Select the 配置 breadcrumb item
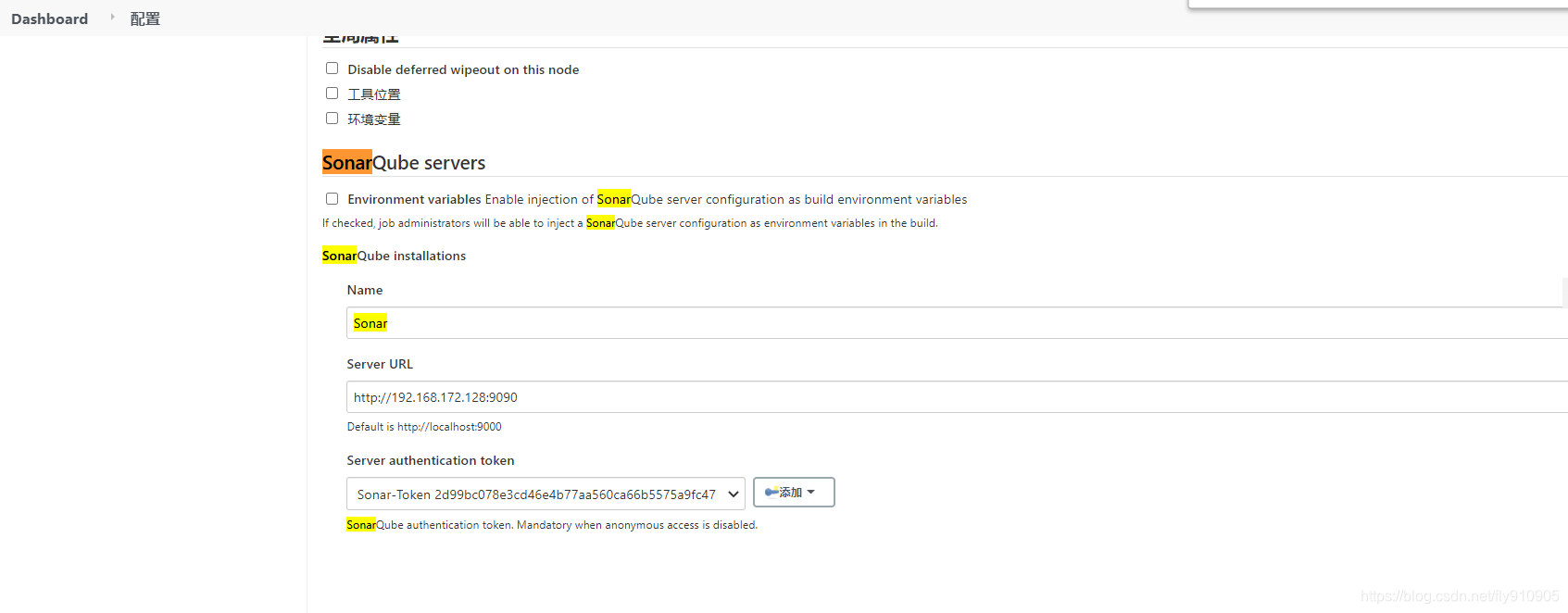The height and width of the screenshot is (613, 1568). 145,19
